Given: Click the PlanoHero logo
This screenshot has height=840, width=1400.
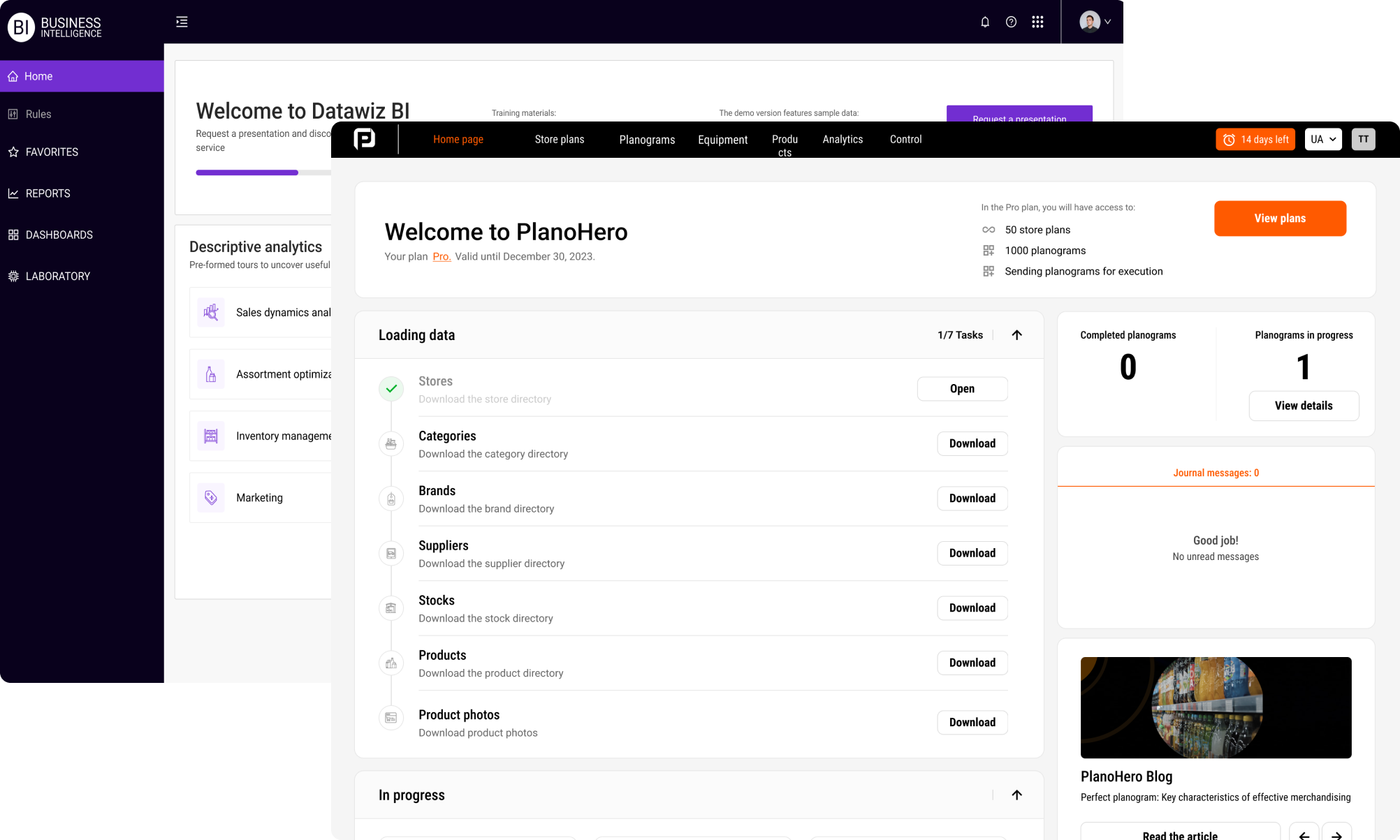Looking at the screenshot, I should tap(365, 139).
